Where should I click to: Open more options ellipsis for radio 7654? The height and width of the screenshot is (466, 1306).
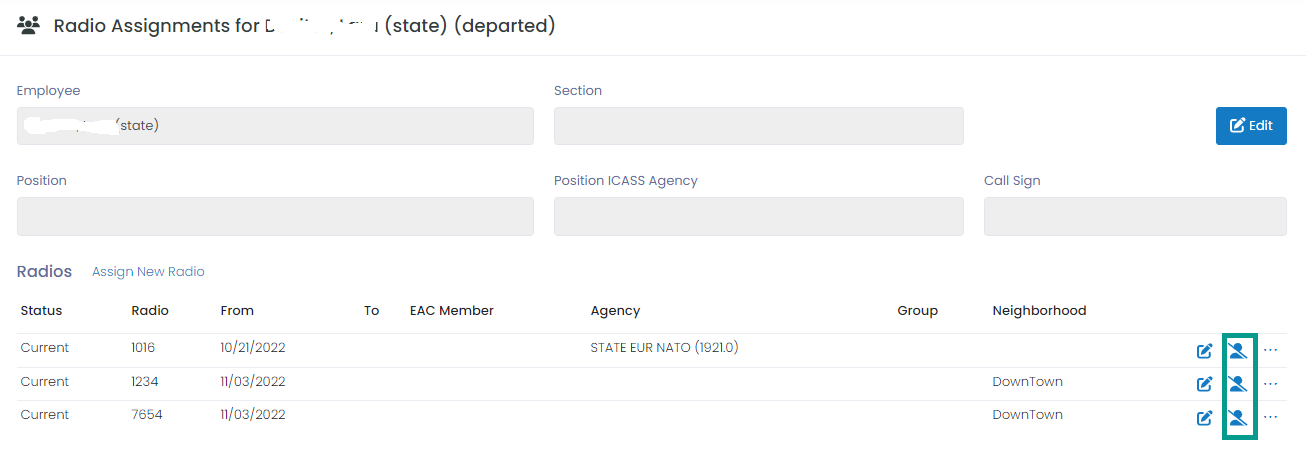[1271, 417]
